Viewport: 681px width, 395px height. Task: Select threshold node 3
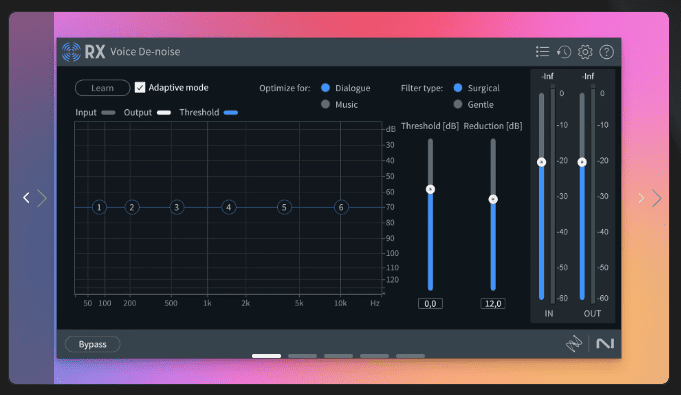pos(176,207)
